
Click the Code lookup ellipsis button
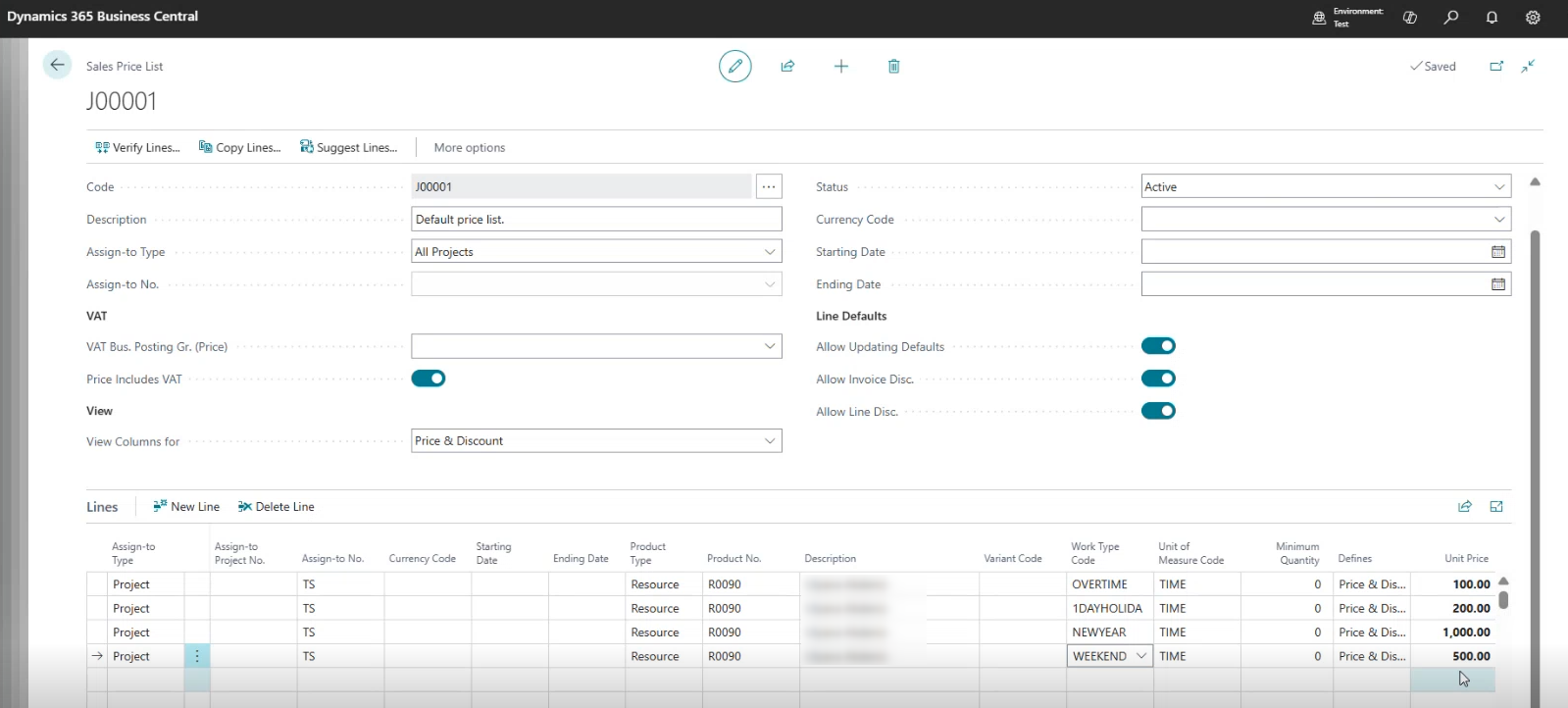pos(769,186)
